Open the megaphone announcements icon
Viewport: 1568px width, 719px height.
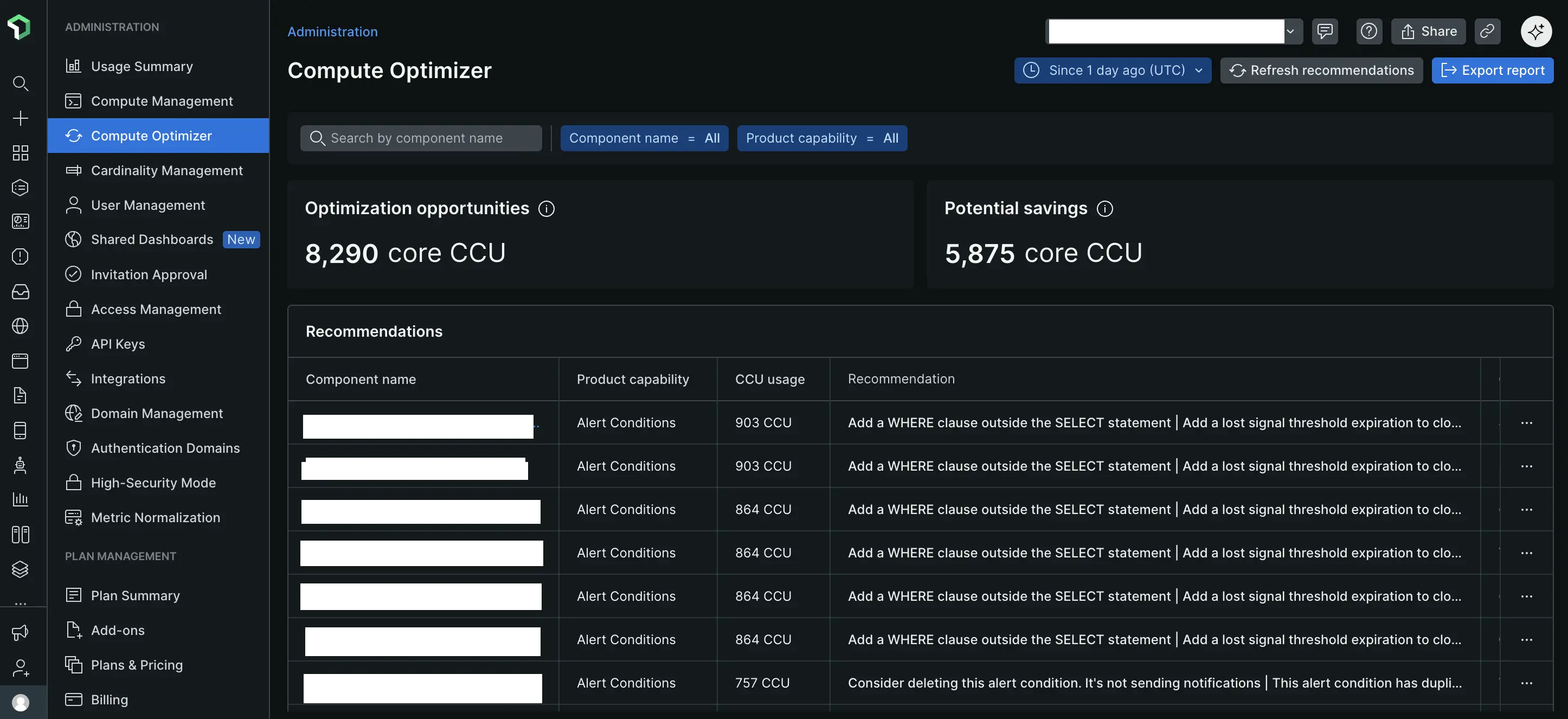[x=20, y=633]
